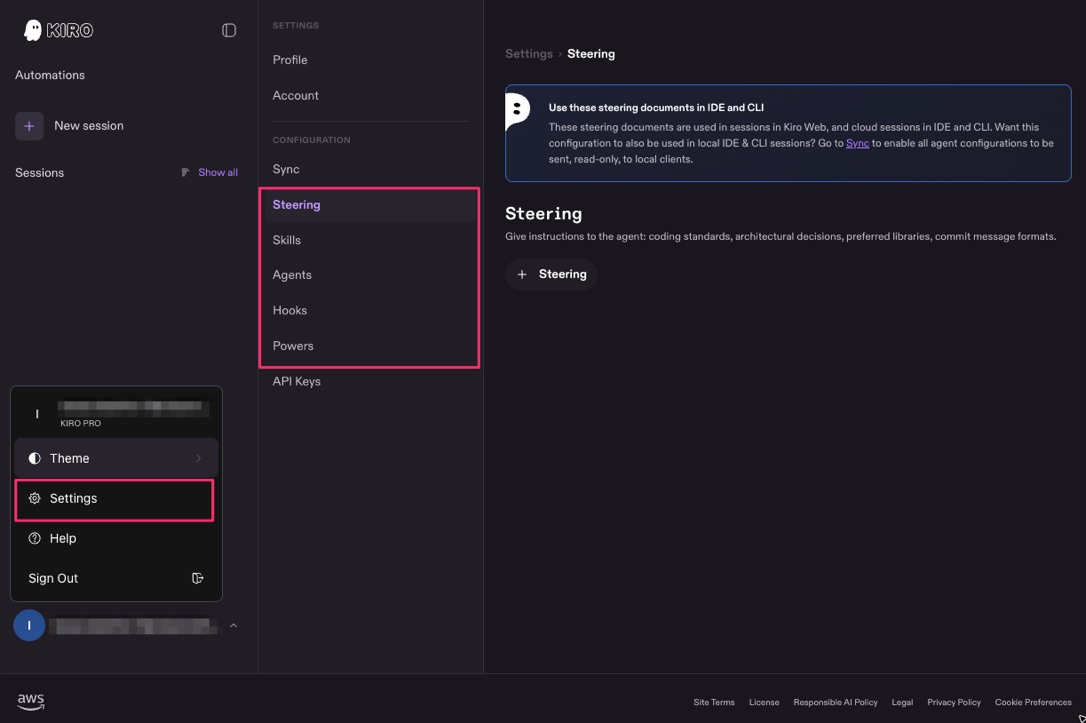1086x723 pixels.
Task: Open Legal footer link
Action: click(902, 702)
